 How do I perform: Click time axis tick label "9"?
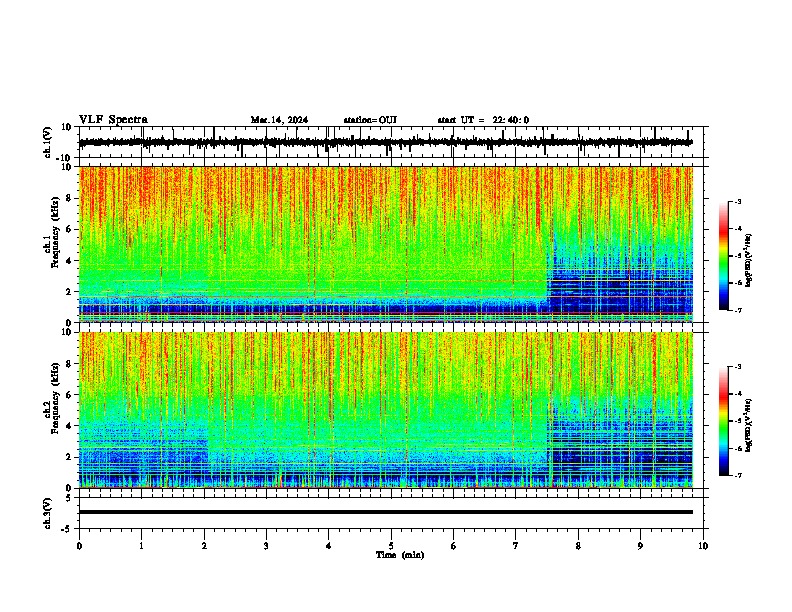pyautogui.click(x=640, y=546)
